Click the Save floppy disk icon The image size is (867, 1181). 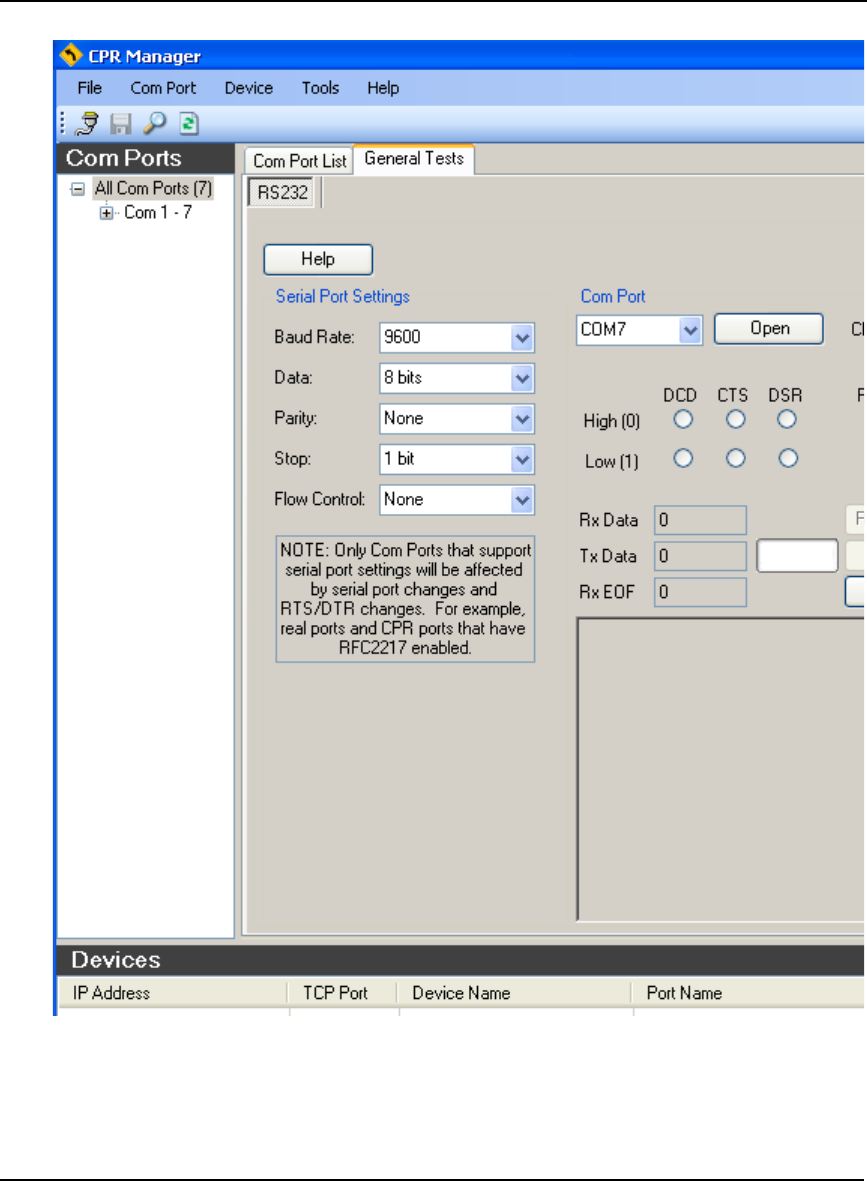coord(121,124)
